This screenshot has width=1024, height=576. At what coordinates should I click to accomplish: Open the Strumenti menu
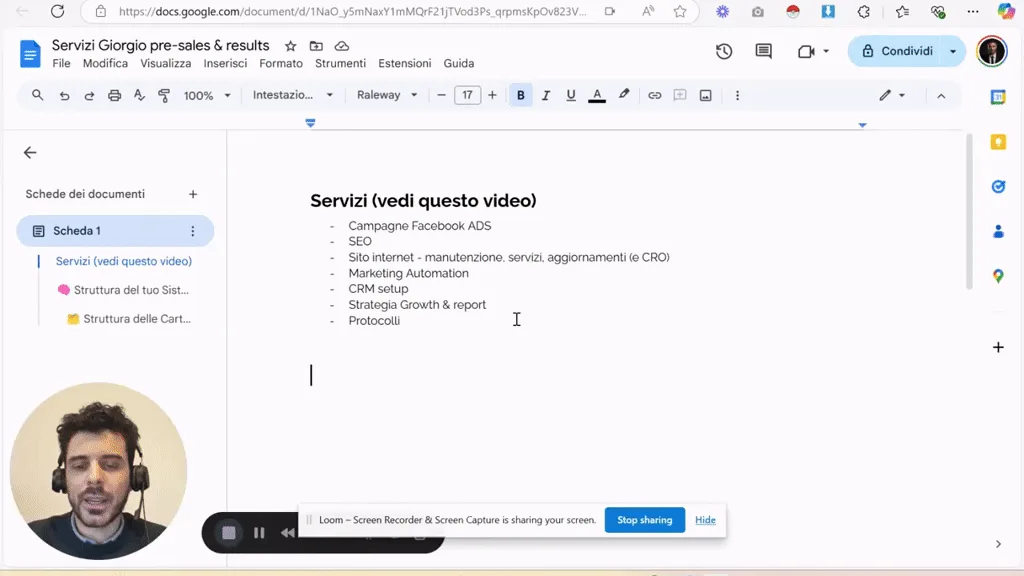tap(340, 63)
